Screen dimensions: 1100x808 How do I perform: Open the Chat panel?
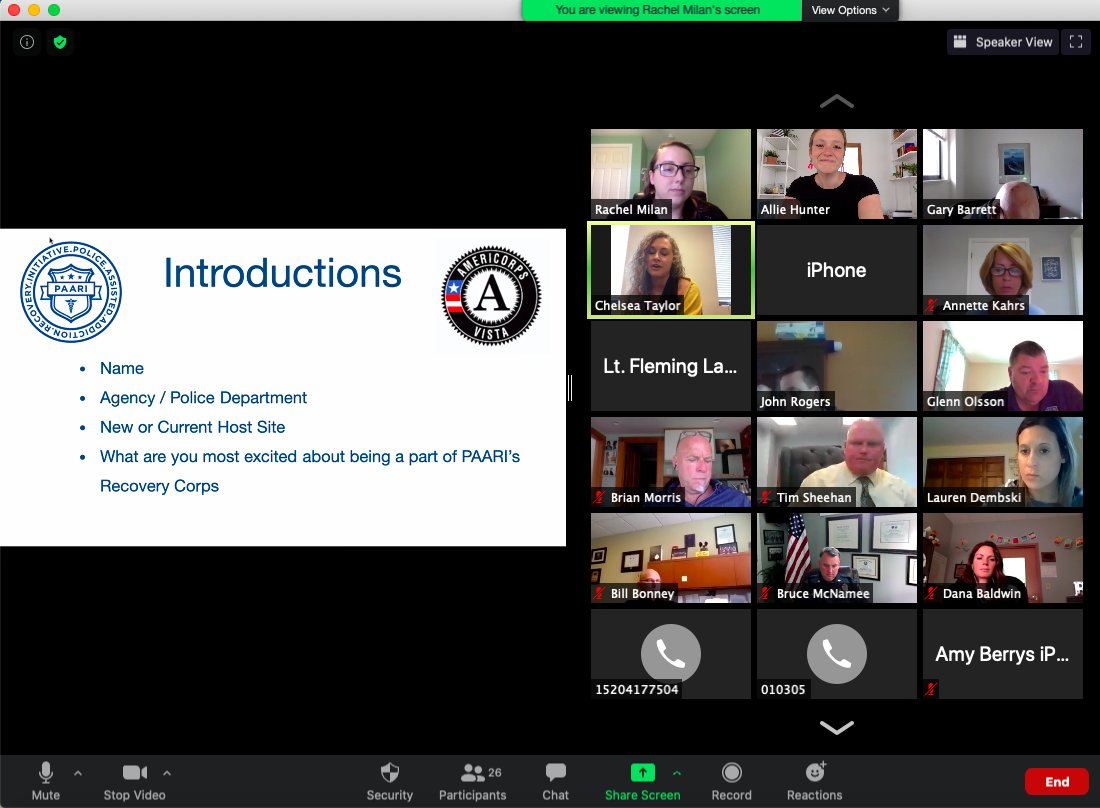click(556, 781)
